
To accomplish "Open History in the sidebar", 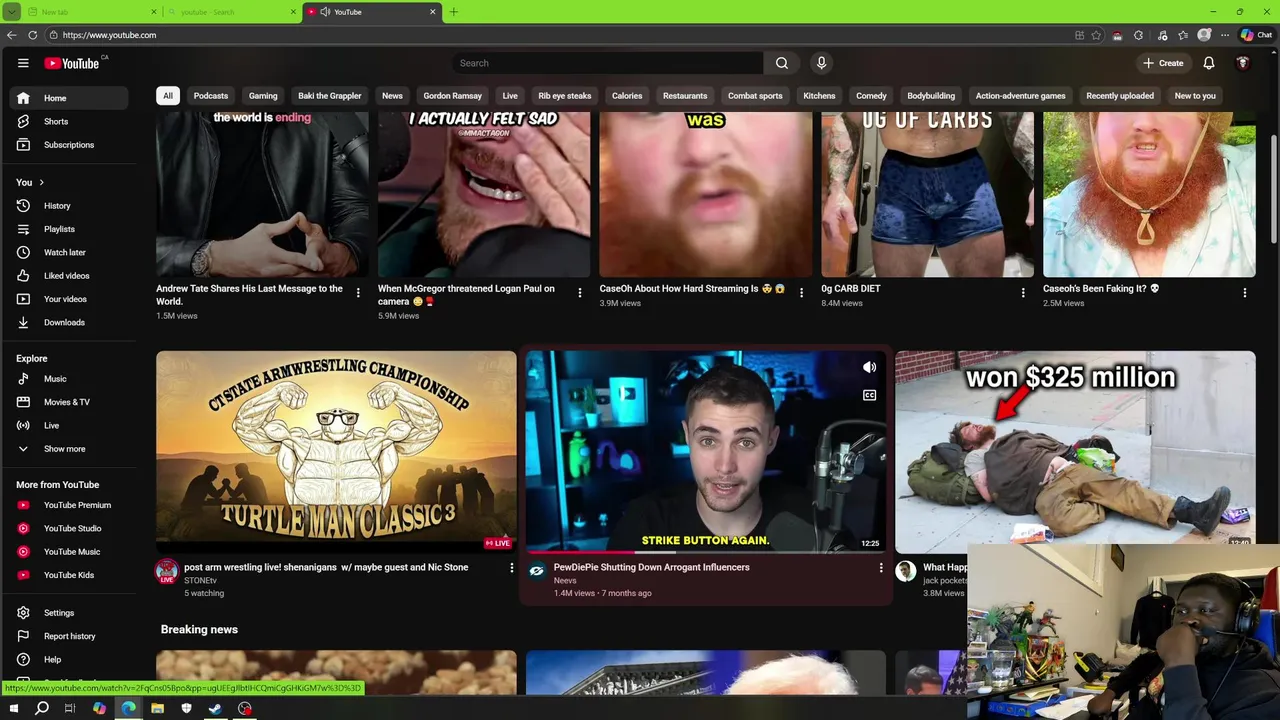I will (69, 206).
